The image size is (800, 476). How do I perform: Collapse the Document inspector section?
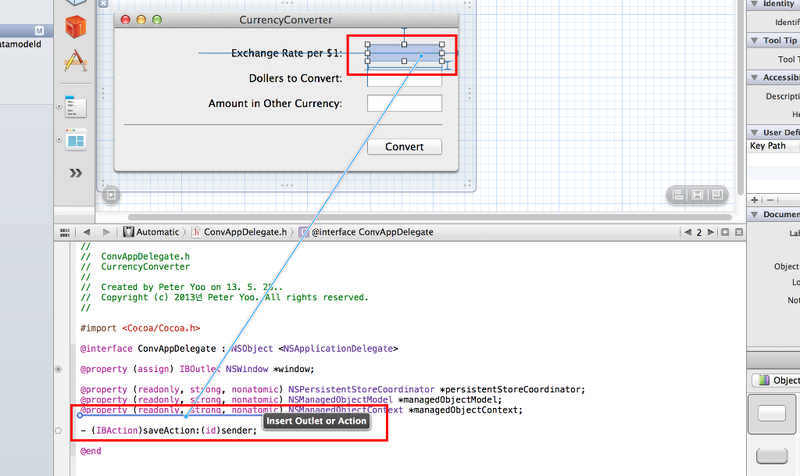(x=754, y=214)
